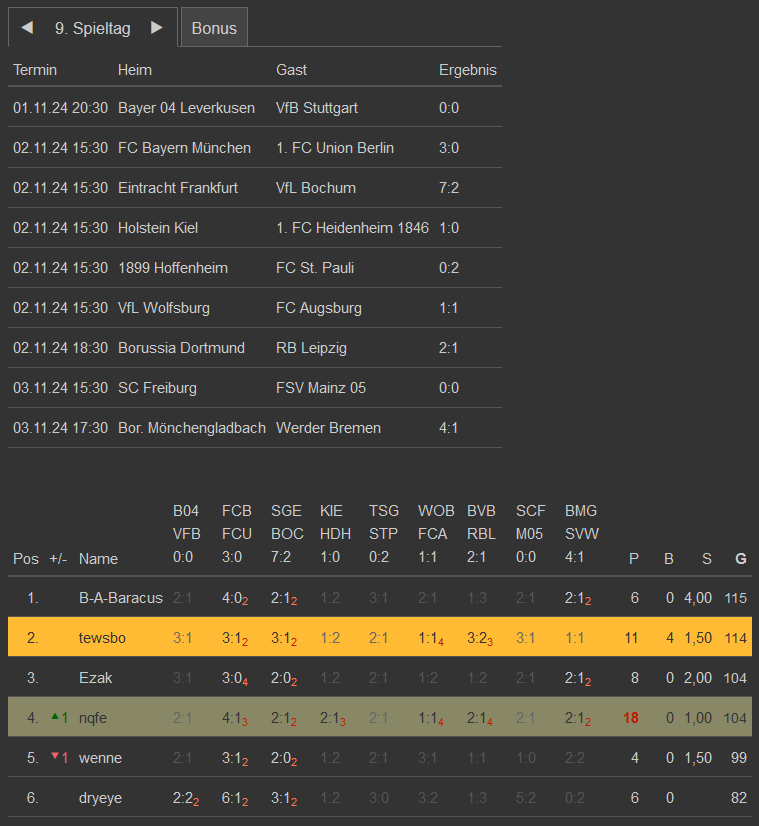Go to next matchday with right arrow
The width and height of the screenshot is (759, 826).
pos(157,28)
